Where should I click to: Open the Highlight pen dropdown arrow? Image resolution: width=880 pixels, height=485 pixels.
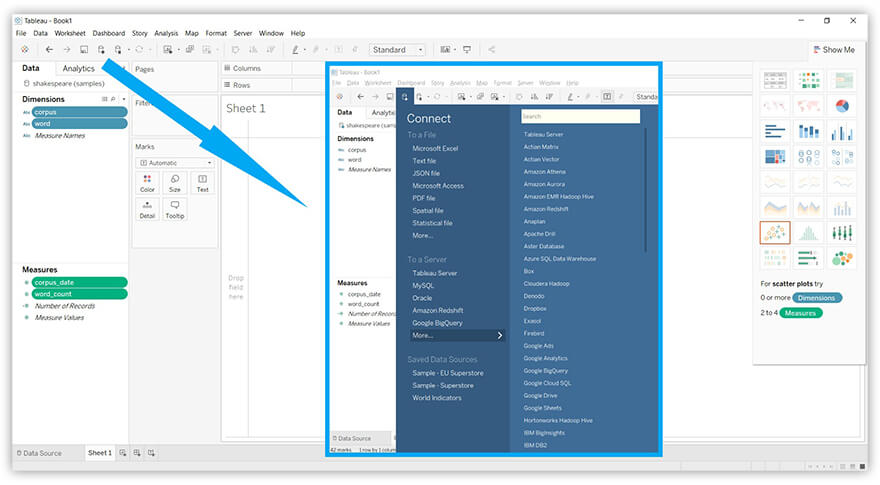[304, 49]
